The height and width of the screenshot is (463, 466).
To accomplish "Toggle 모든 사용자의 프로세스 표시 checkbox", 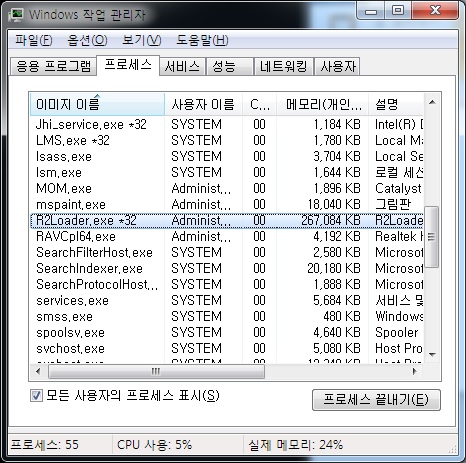I will click(x=36, y=396).
